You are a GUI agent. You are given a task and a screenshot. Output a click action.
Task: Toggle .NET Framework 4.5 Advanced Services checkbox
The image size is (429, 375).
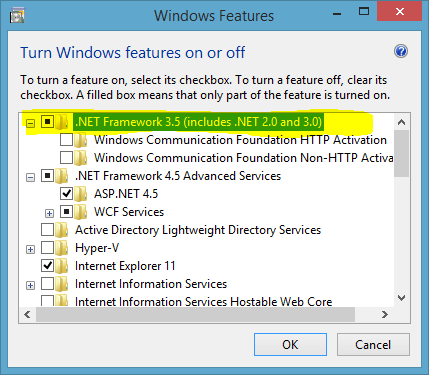(x=47, y=176)
